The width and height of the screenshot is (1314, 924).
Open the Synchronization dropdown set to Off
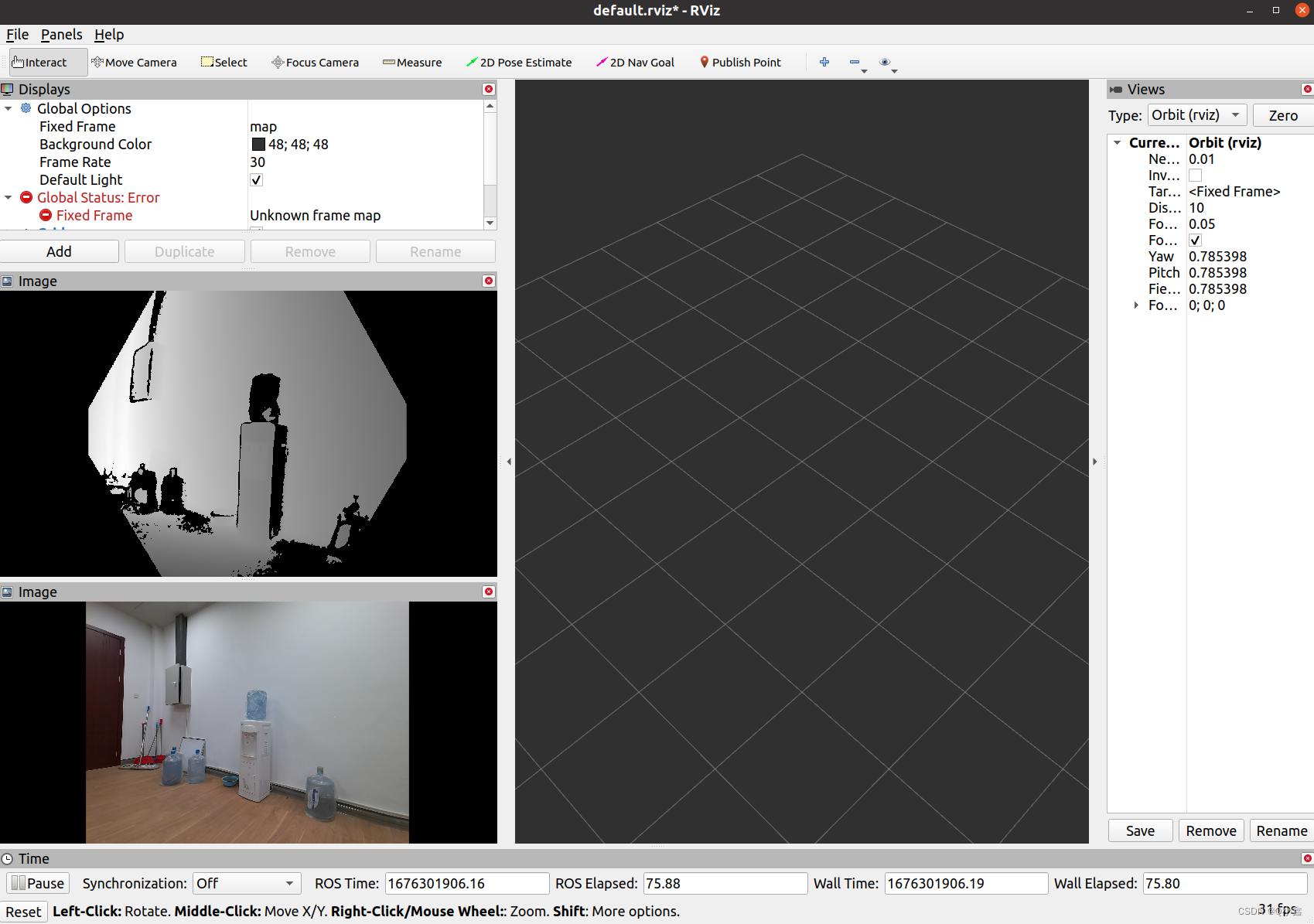(246, 883)
